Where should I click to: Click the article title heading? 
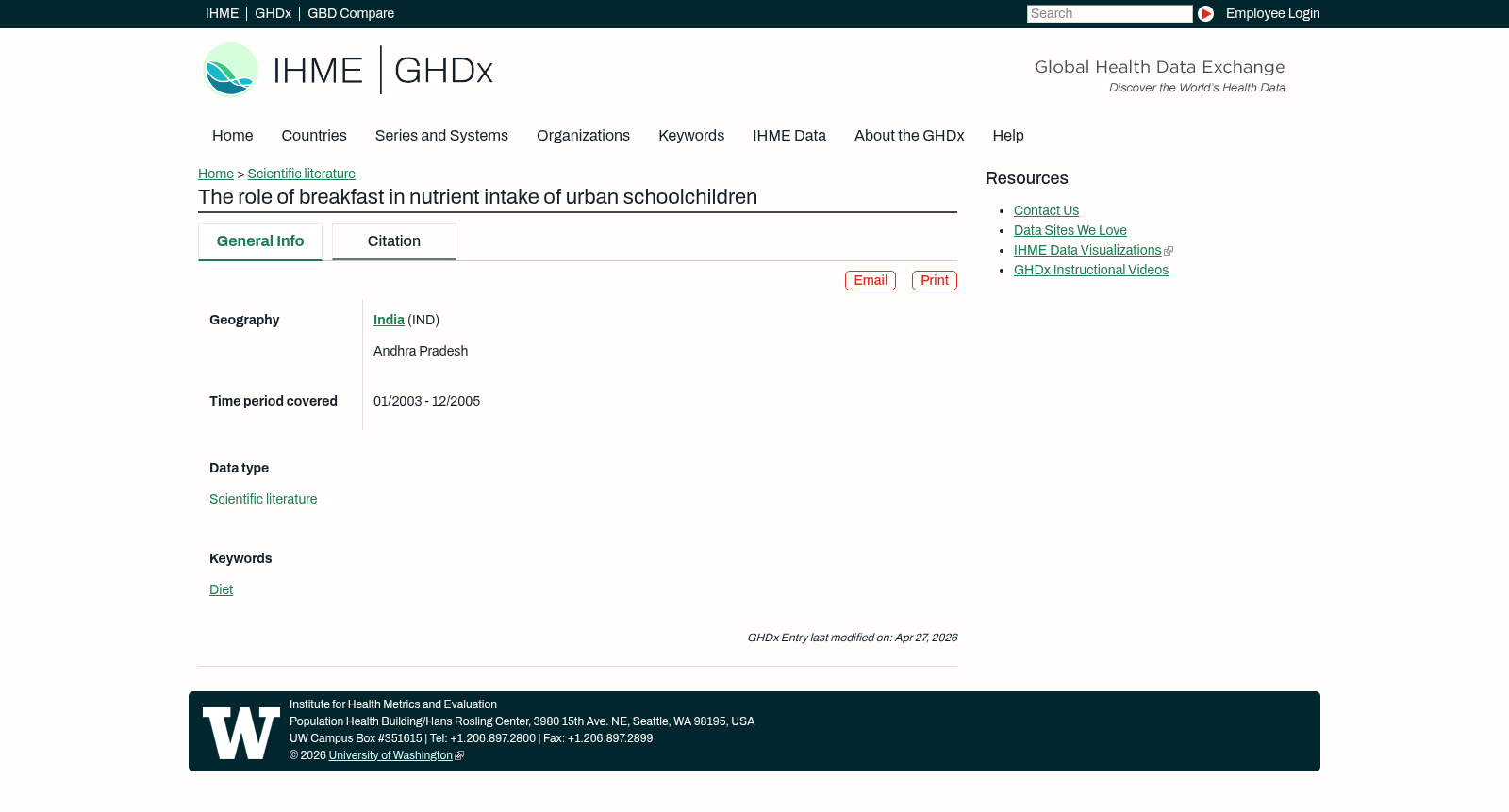click(x=477, y=197)
